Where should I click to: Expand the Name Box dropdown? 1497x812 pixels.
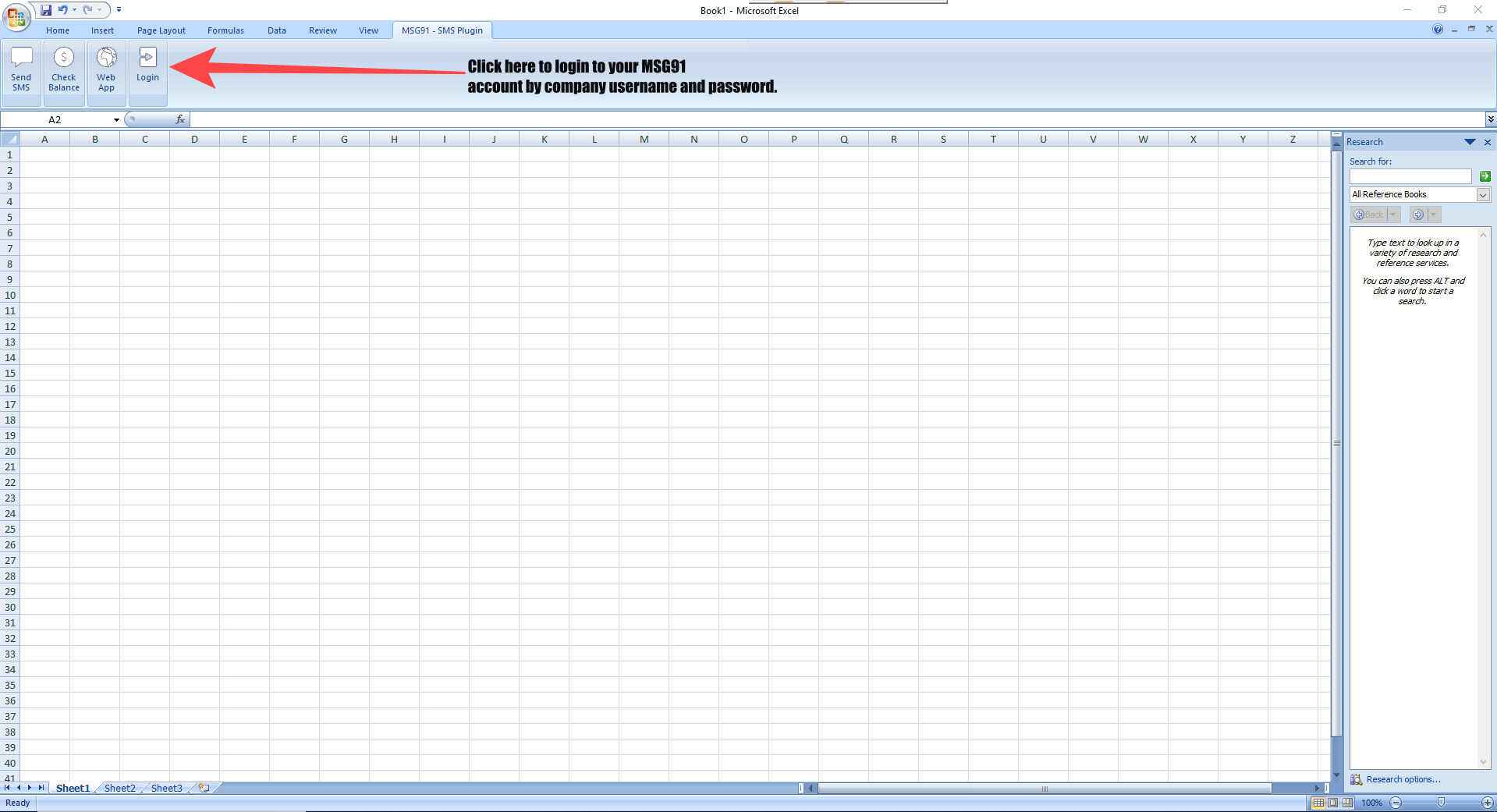point(116,120)
